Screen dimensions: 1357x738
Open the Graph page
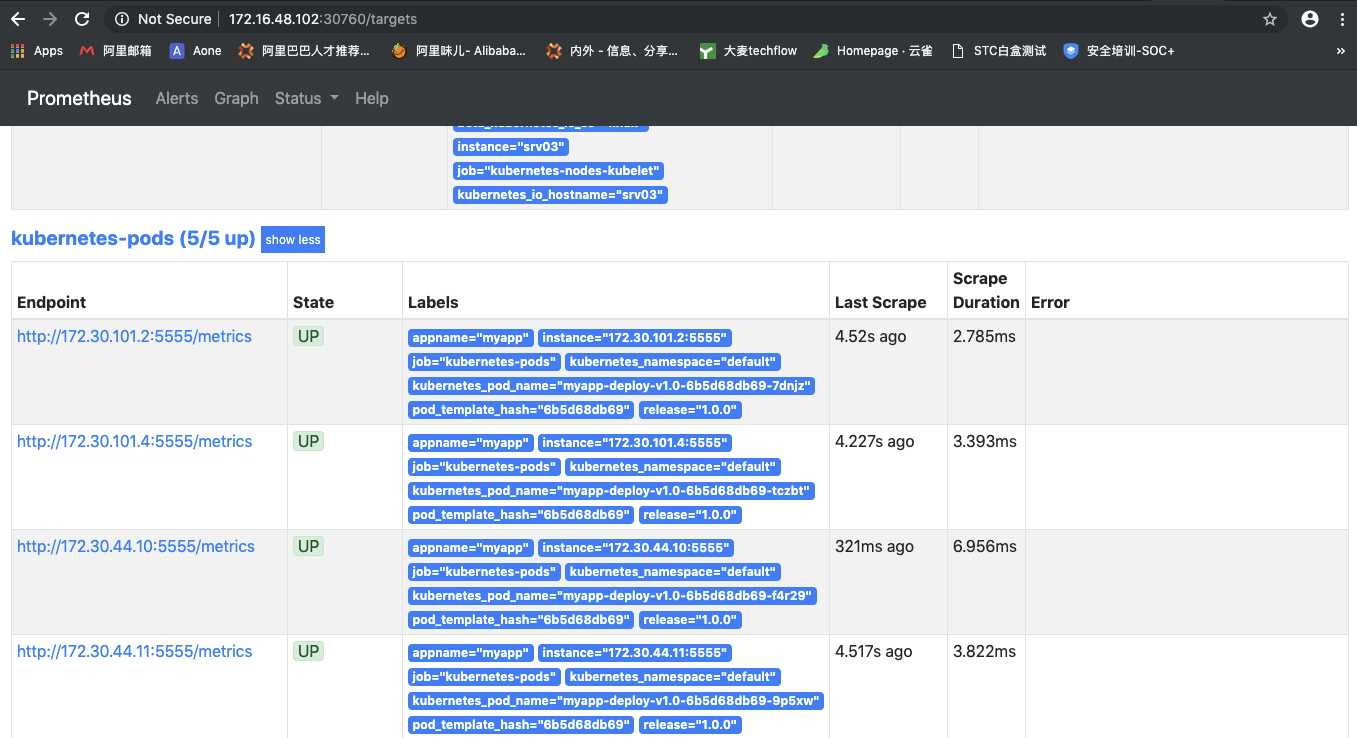[236, 98]
